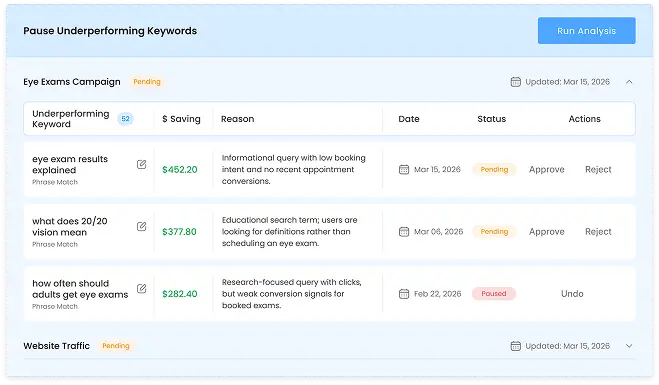Reject 'what does 20/20 vision mean' keyword
This screenshot has height=385, width=659.
coord(598,232)
